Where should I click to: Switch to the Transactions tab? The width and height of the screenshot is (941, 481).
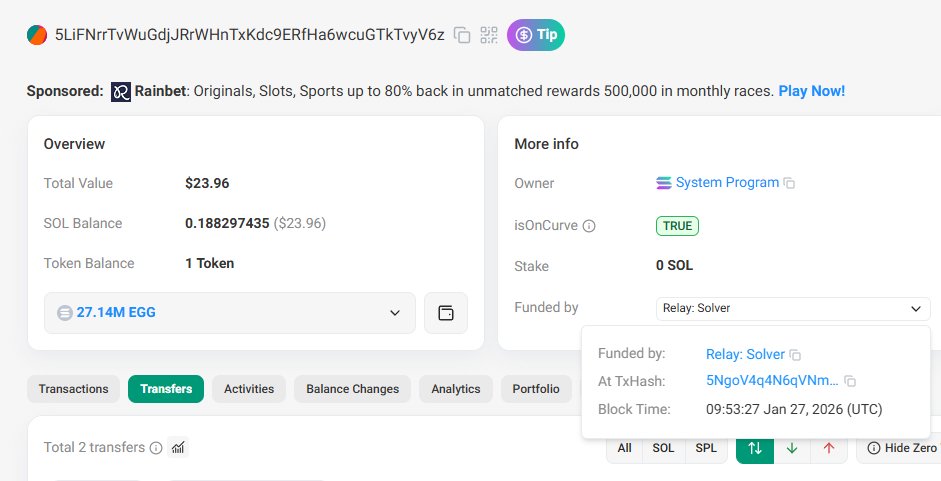[x=74, y=389]
